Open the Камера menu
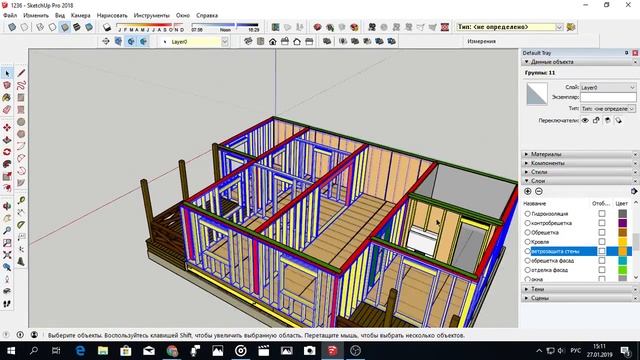 tap(80, 15)
